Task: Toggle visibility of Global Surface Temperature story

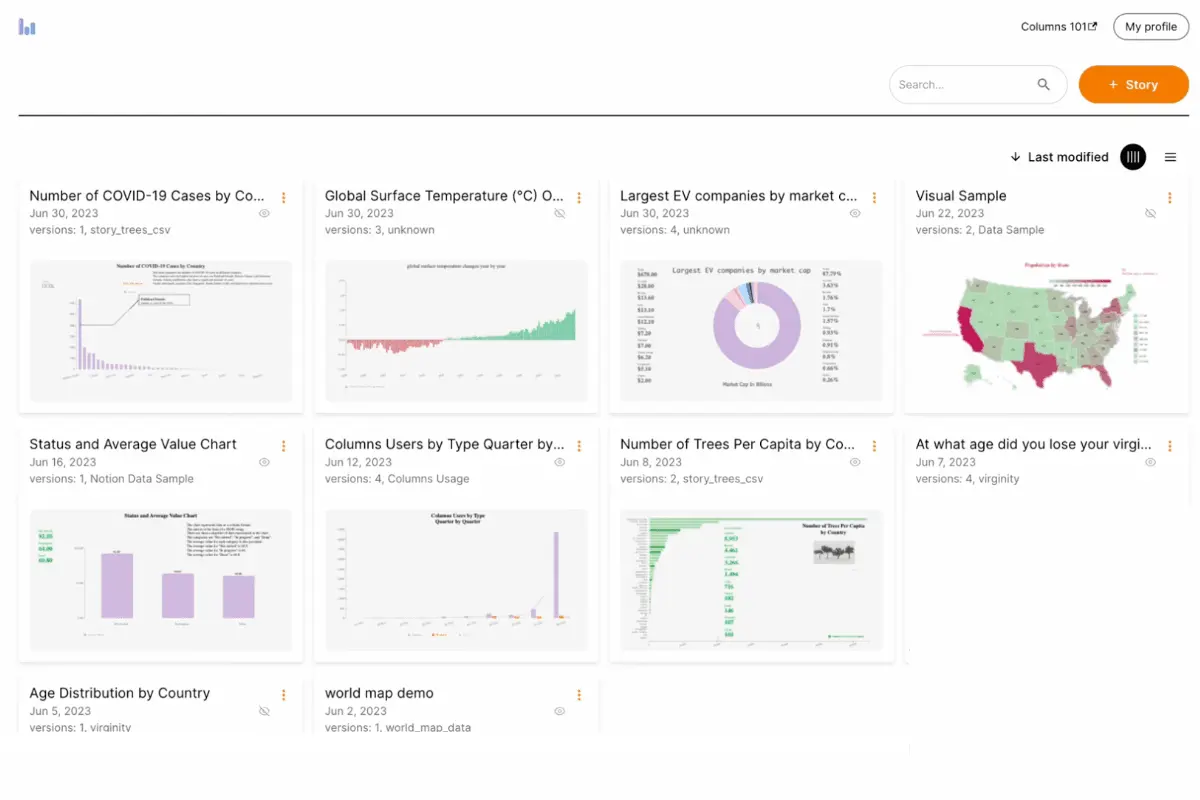Action: 560,214
